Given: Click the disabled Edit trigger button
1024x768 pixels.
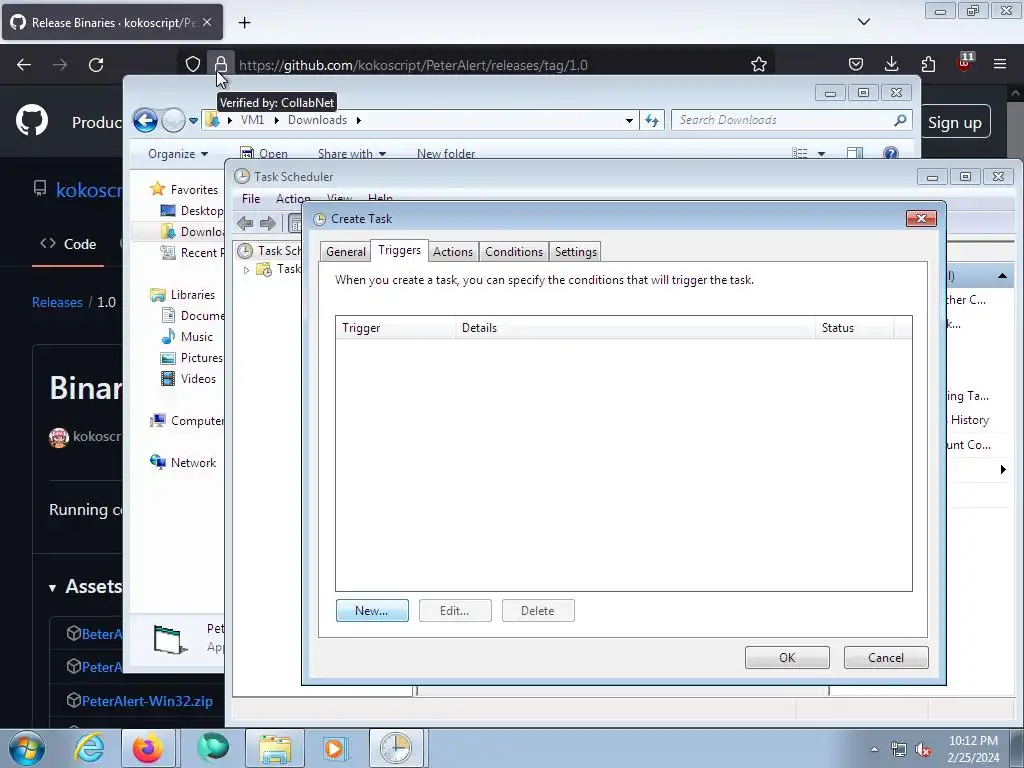Looking at the screenshot, I should [455, 611].
